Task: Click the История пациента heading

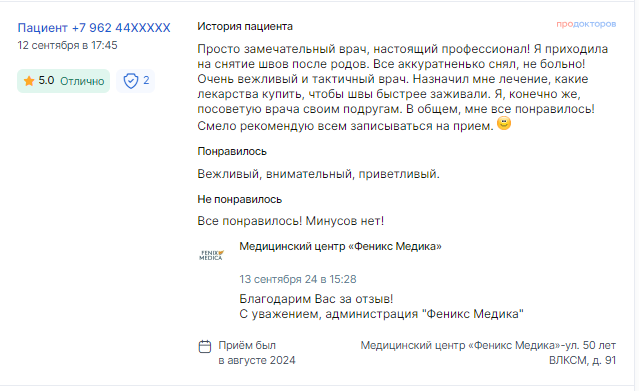Action: 245,26
